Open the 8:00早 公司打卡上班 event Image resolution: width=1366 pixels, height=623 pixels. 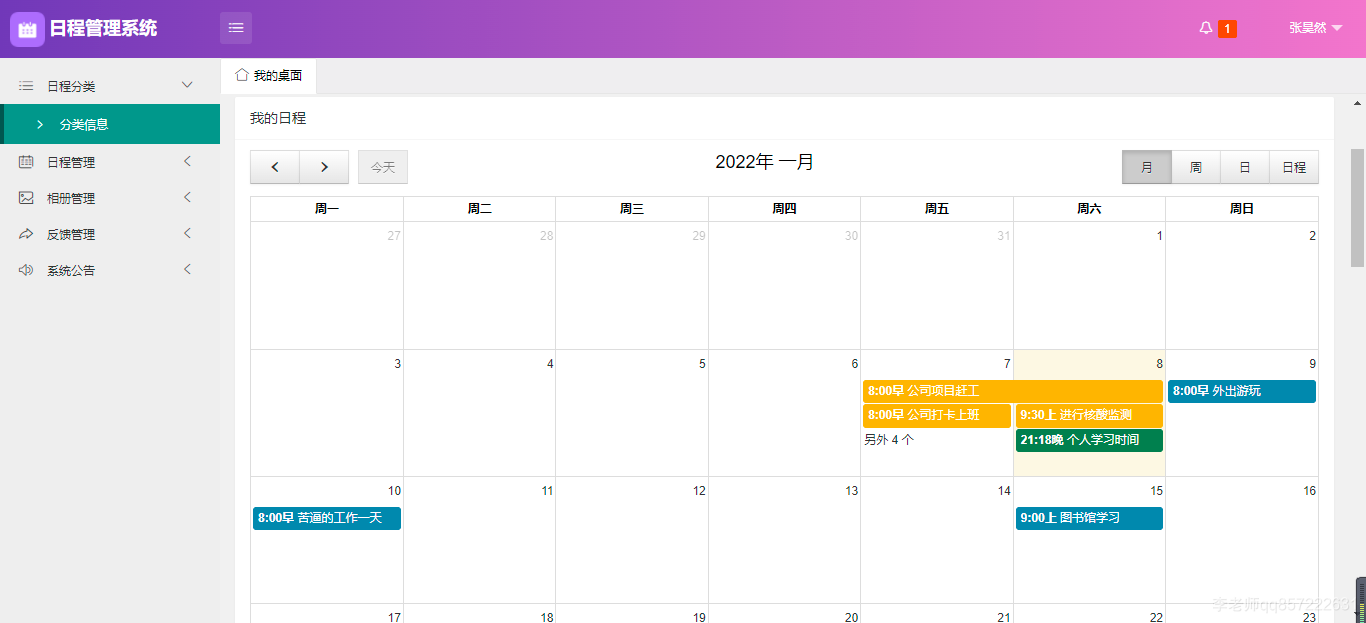[x=937, y=415]
